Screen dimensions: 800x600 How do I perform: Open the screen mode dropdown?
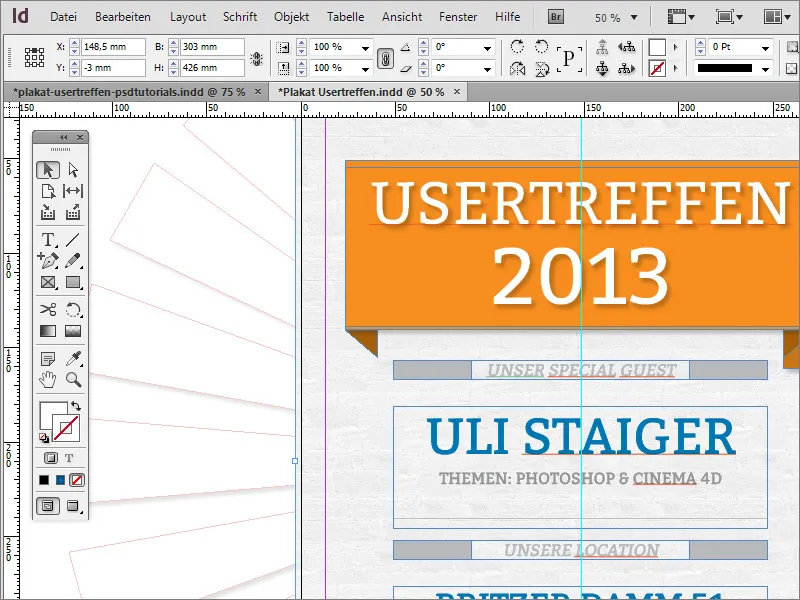(729, 17)
